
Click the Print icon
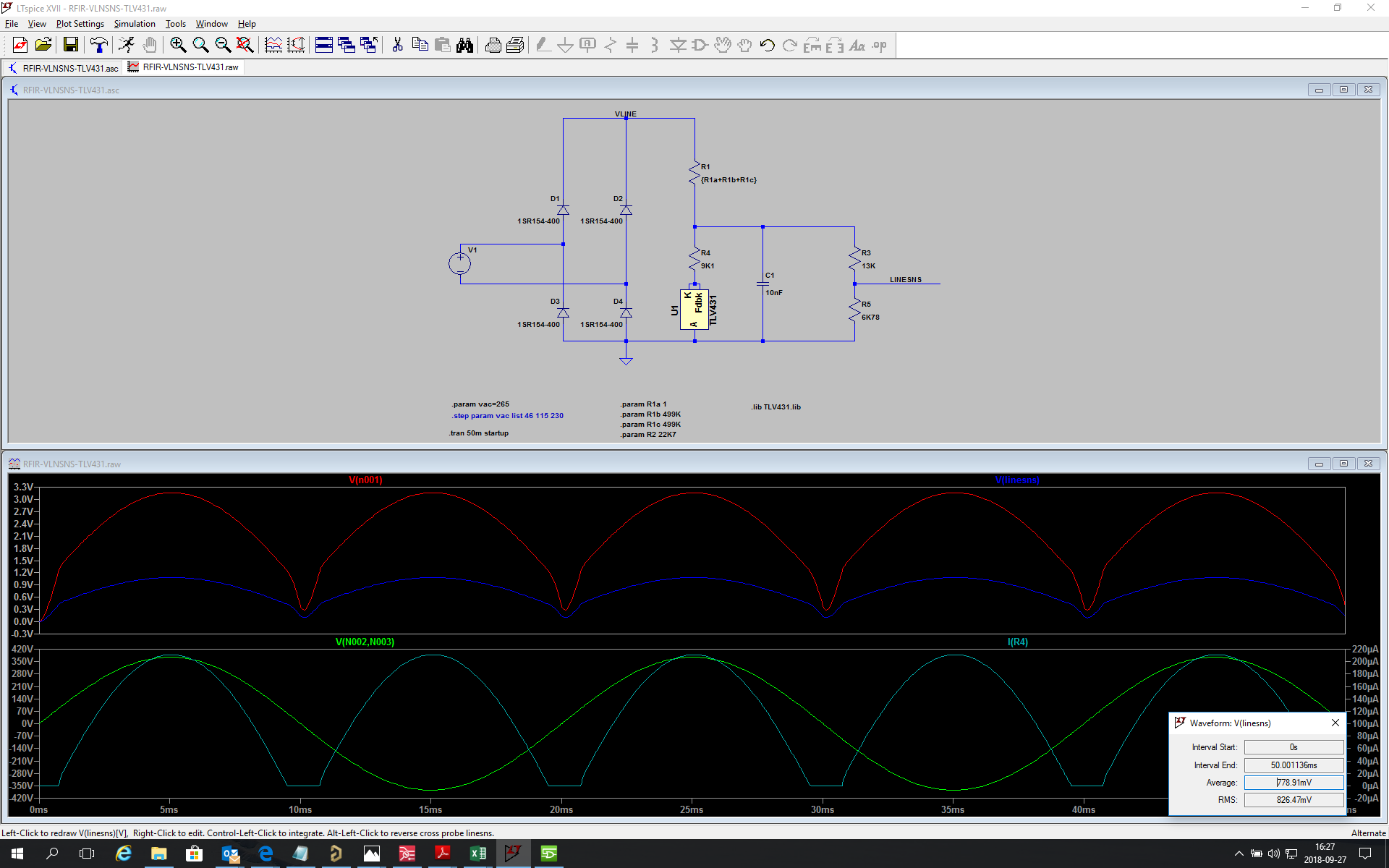(493, 45)
